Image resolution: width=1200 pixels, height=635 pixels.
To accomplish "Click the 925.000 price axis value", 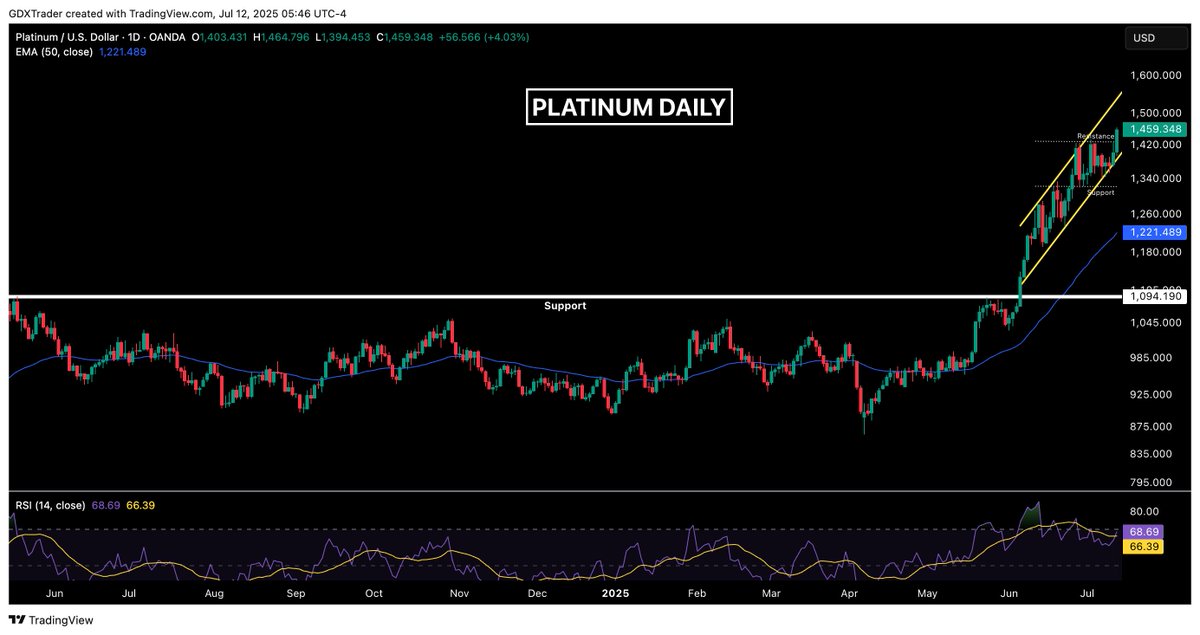I will coord(1153,395).
